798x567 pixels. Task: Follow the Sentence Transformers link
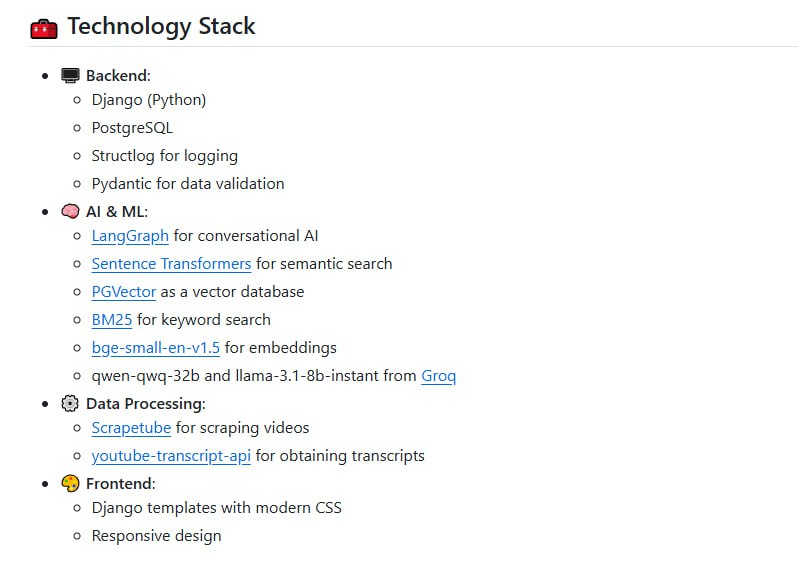(171, 264)
